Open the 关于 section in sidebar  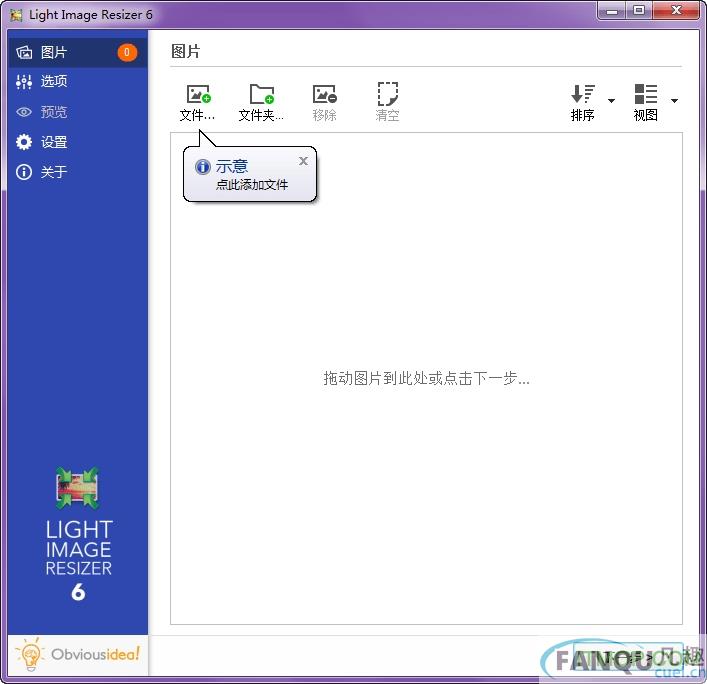(x=78, y=172)
